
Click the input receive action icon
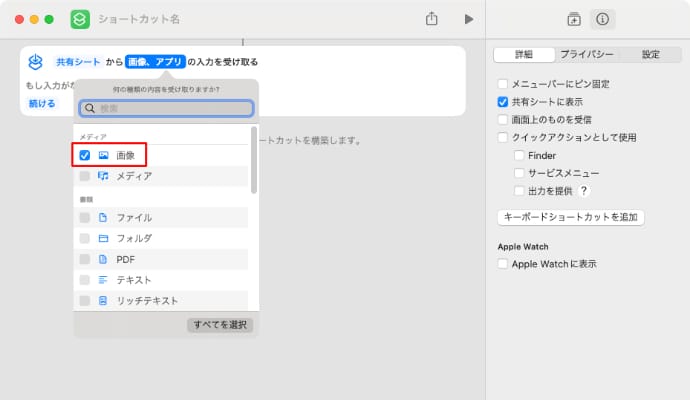[x=36, y=62]
